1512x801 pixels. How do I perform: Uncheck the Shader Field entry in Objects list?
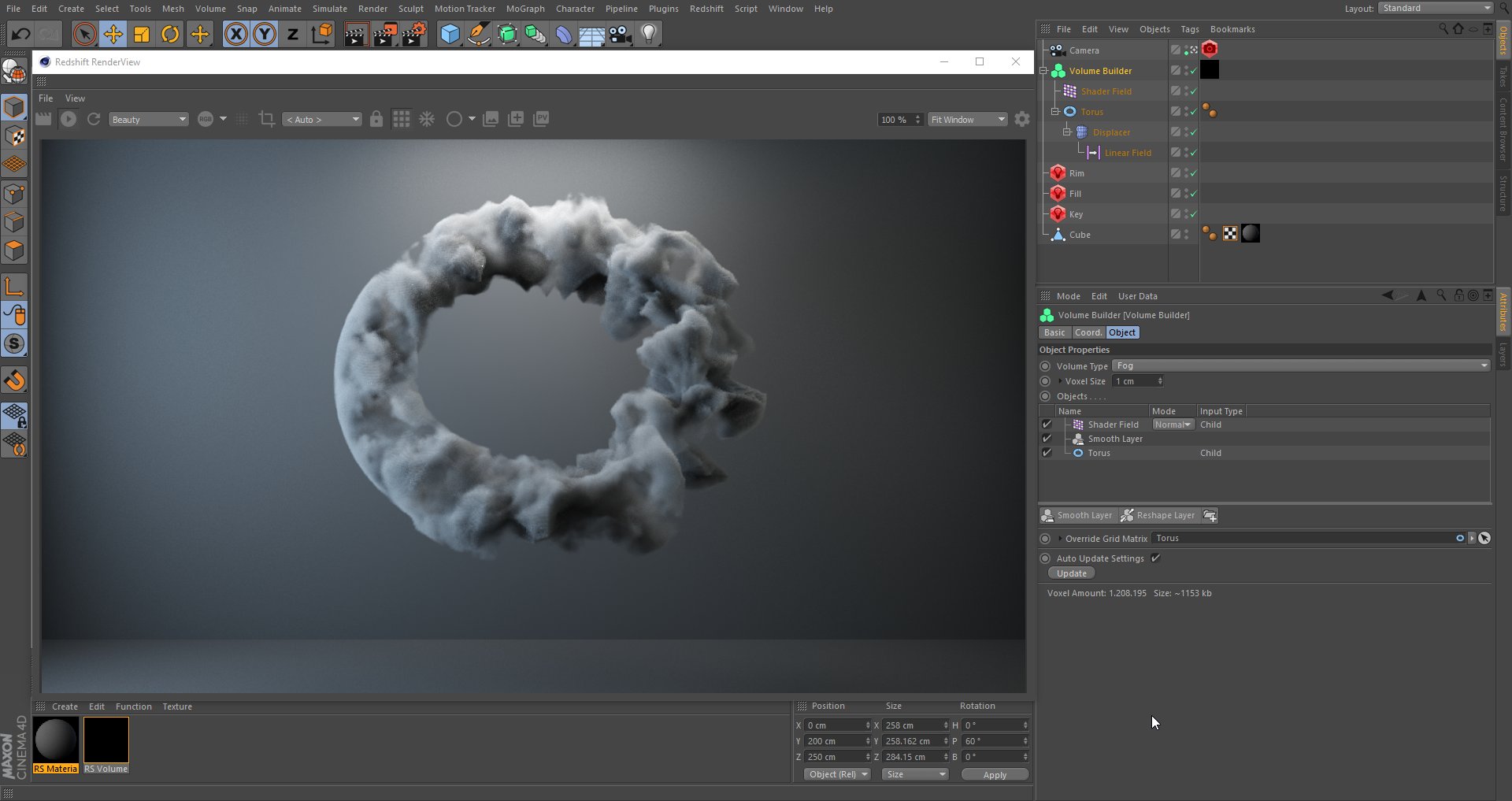point(1047,425)
